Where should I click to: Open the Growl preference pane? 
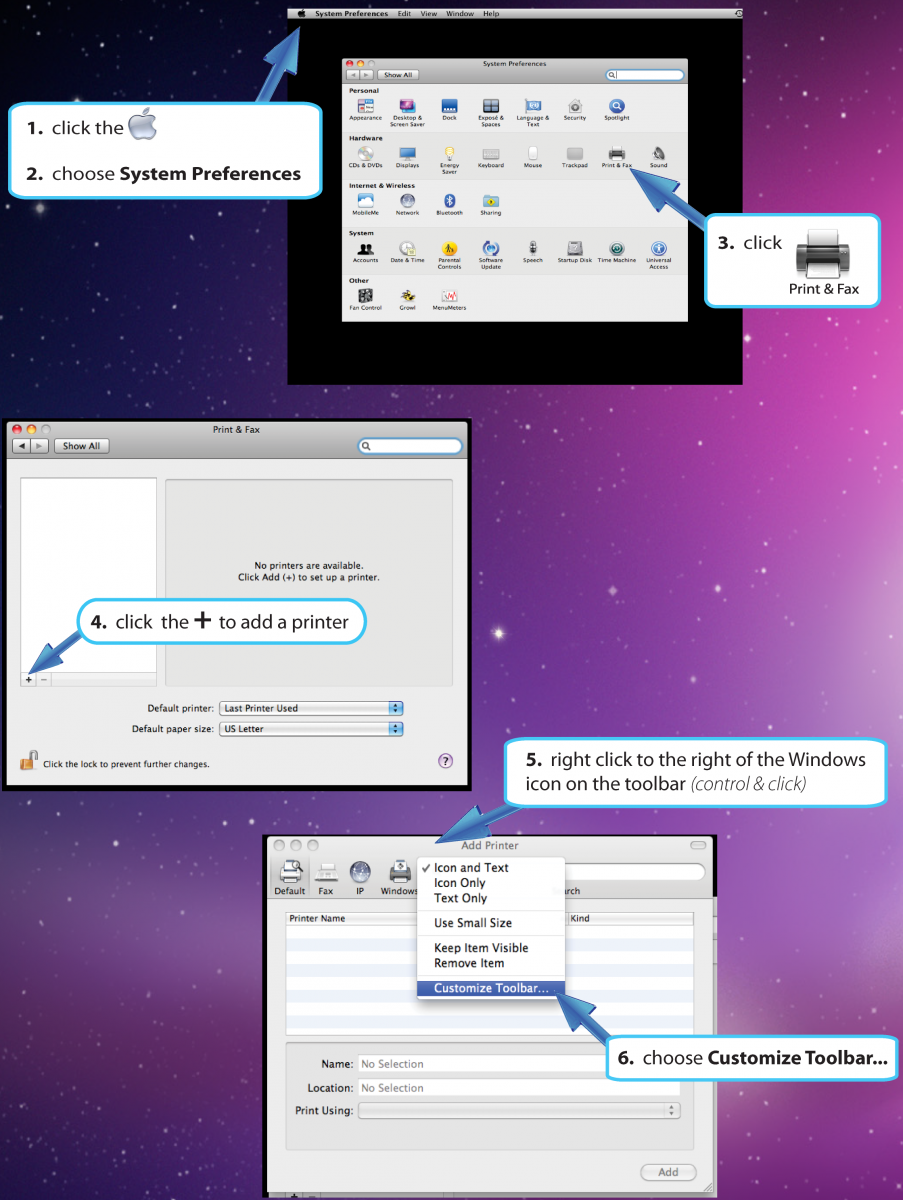407,299
